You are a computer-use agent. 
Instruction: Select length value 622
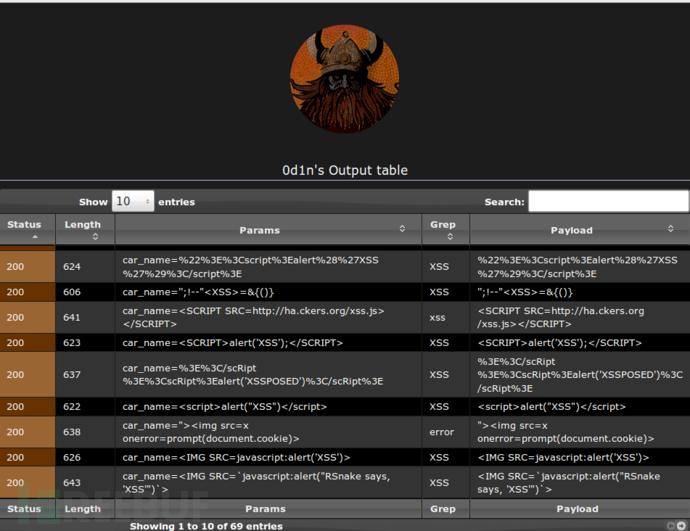(72, 406)
